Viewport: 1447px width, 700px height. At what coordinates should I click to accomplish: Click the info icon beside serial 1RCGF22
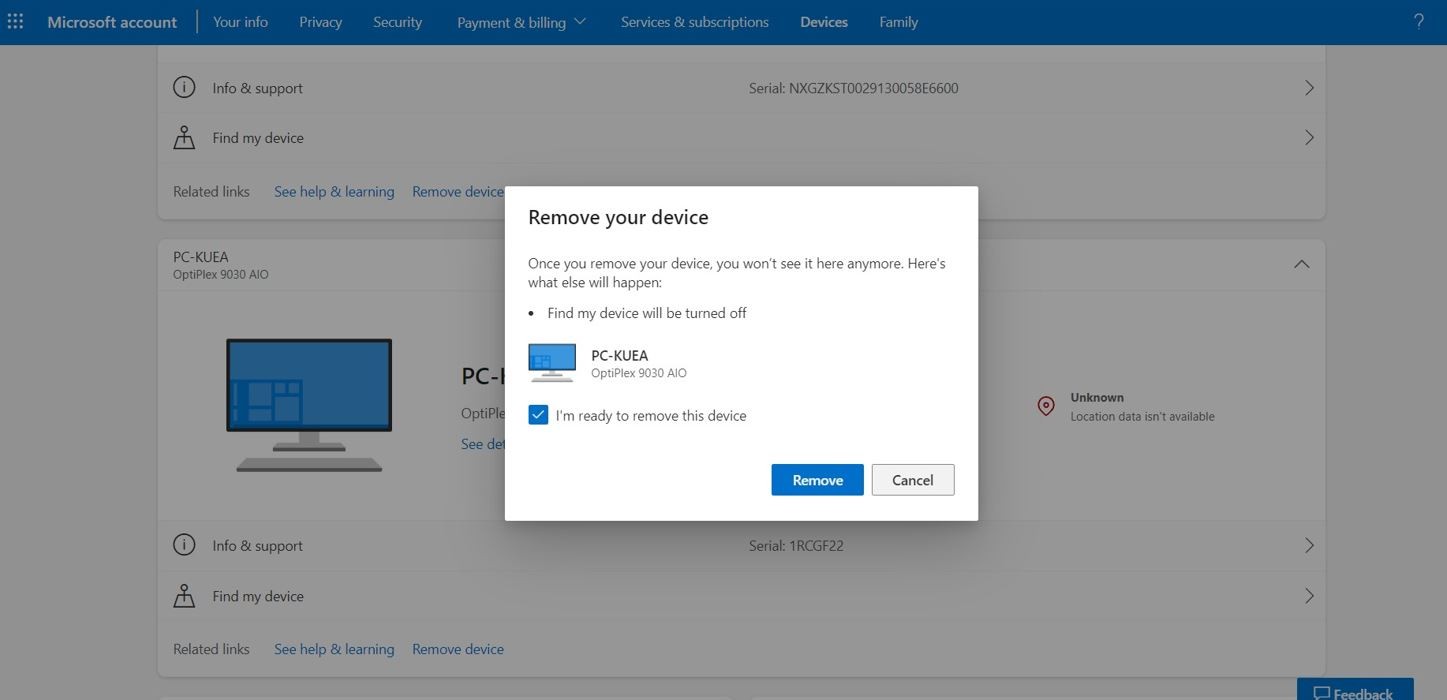coord(184,546)
